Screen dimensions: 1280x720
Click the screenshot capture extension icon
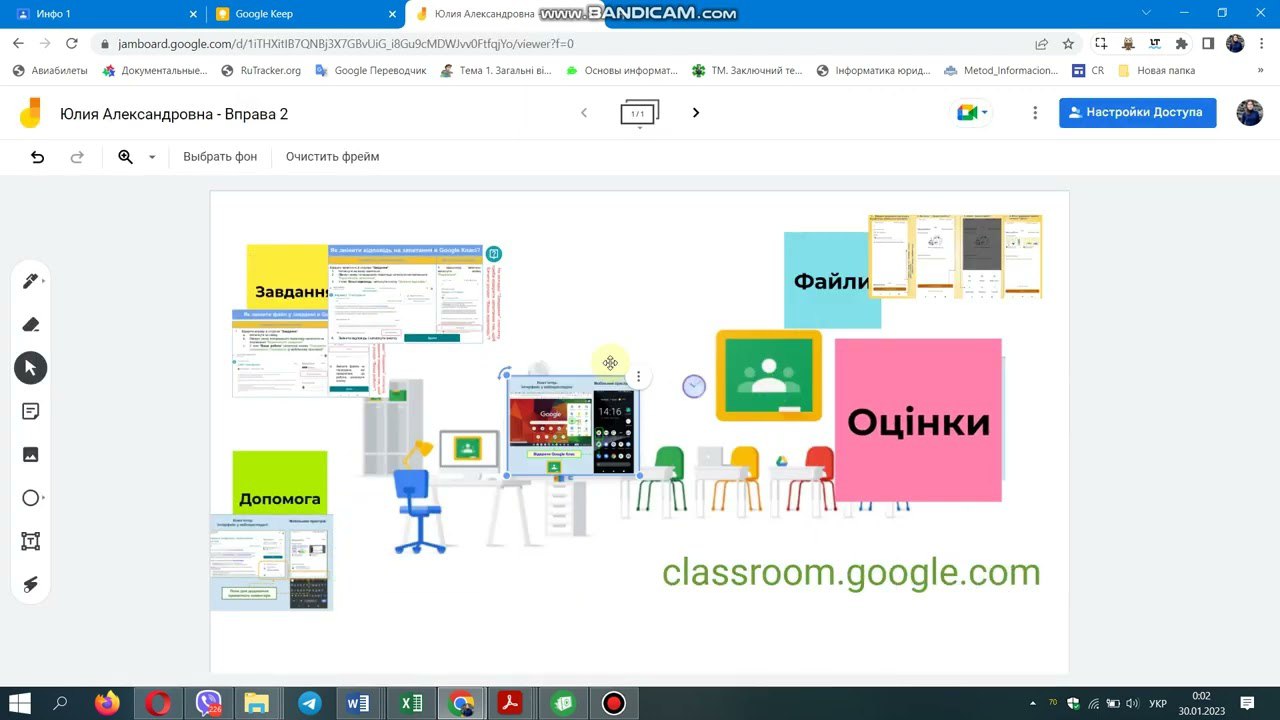(x=1101, y=43)
